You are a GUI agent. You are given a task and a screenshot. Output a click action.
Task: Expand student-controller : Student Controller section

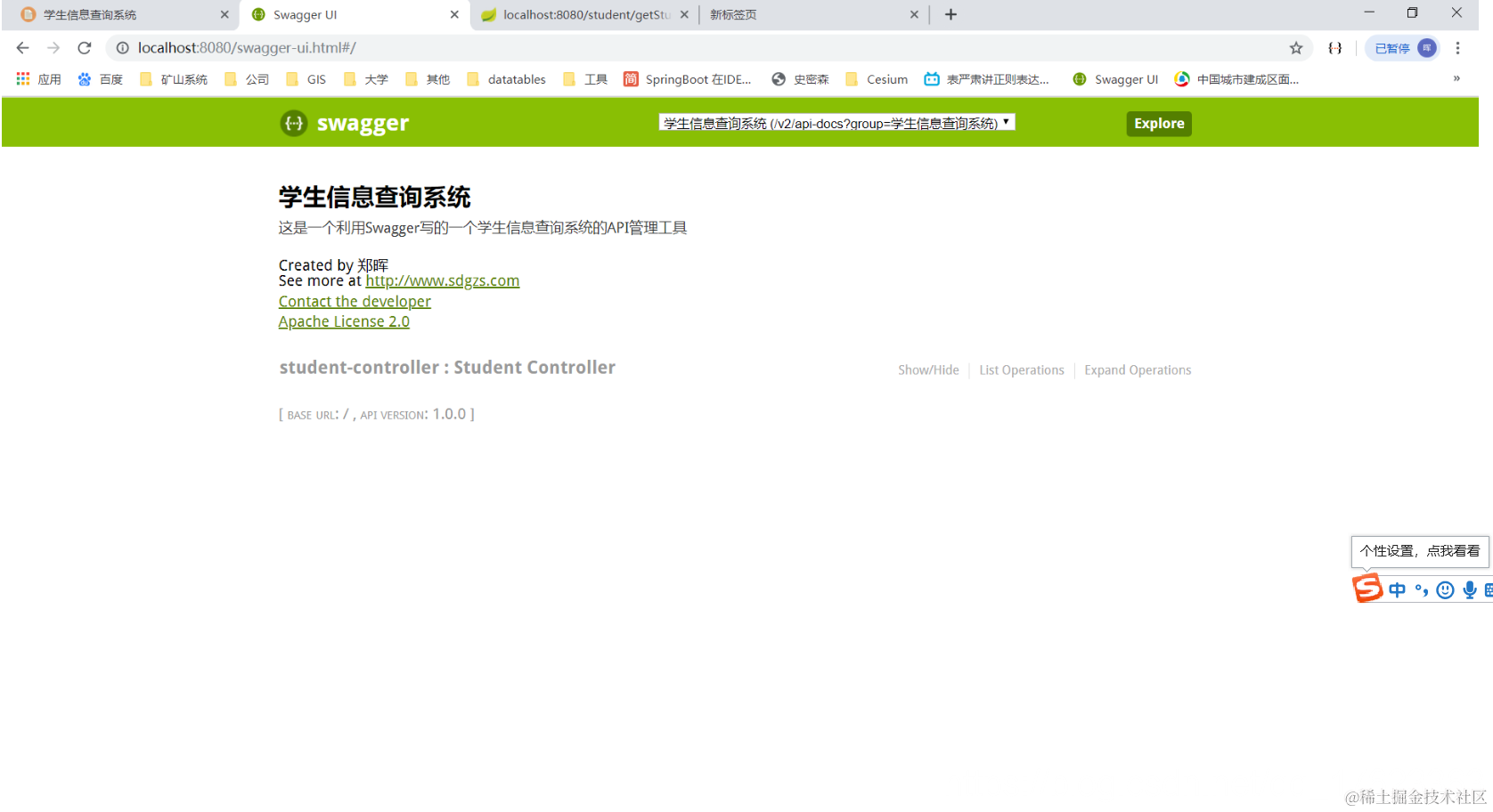pos(447,368)
